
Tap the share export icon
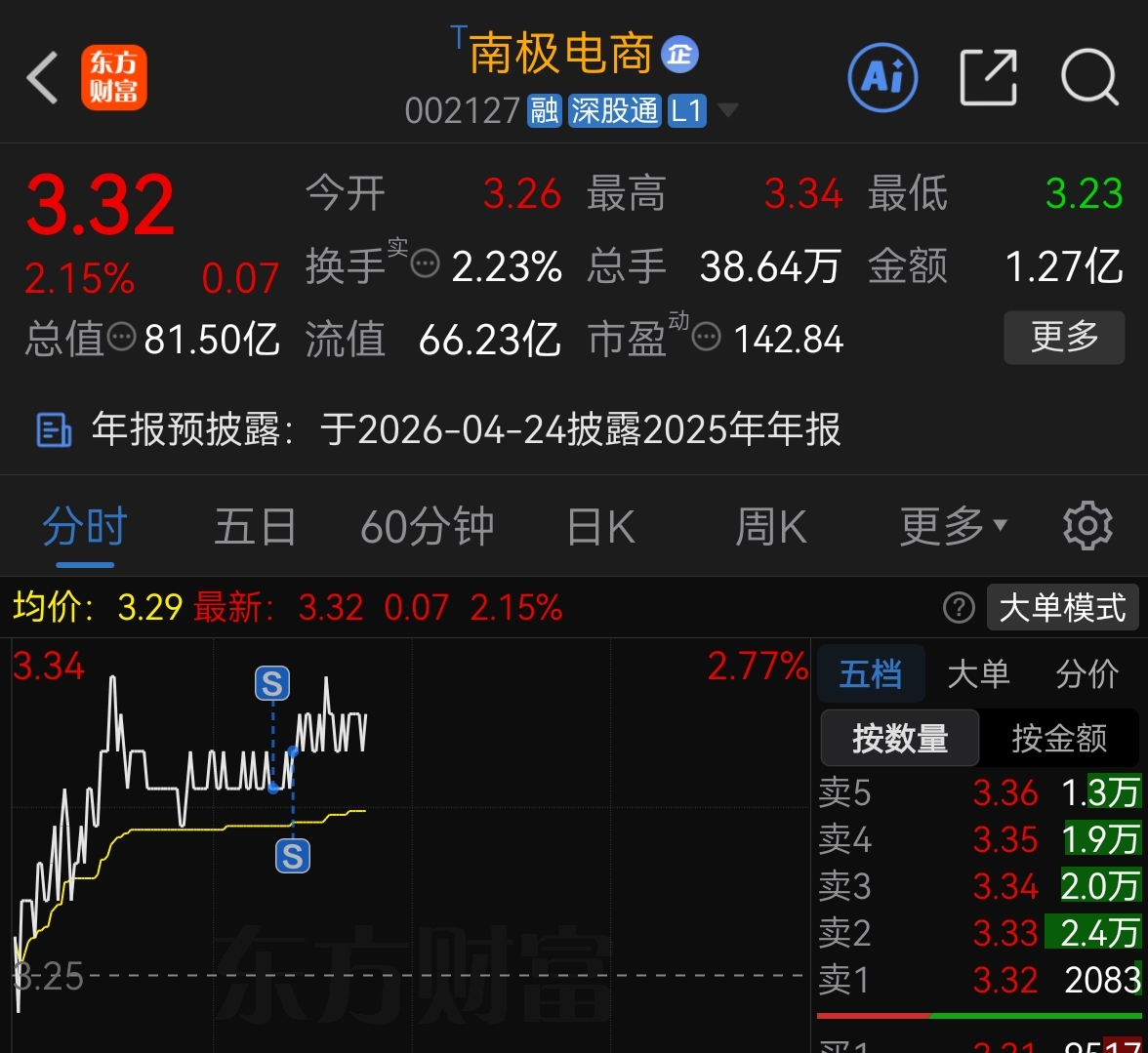tap(988, 77)
